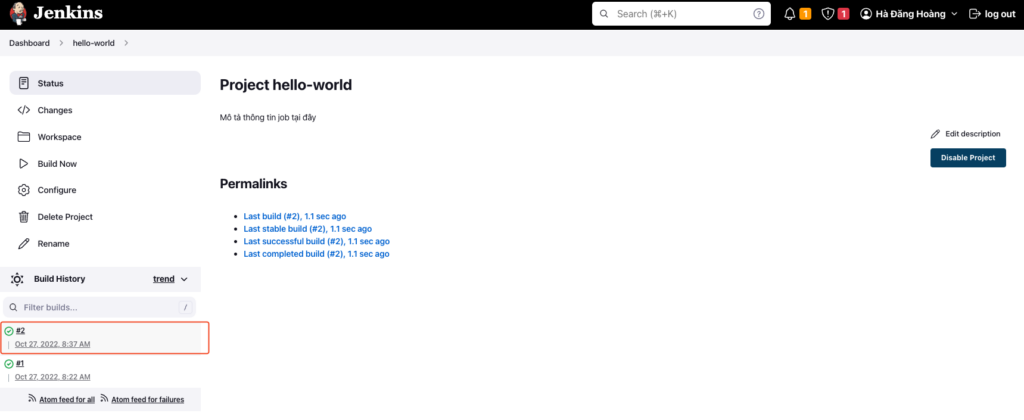The image size is (1024, 420).
Task: Open build #1 number link
Action: [20, 363]
